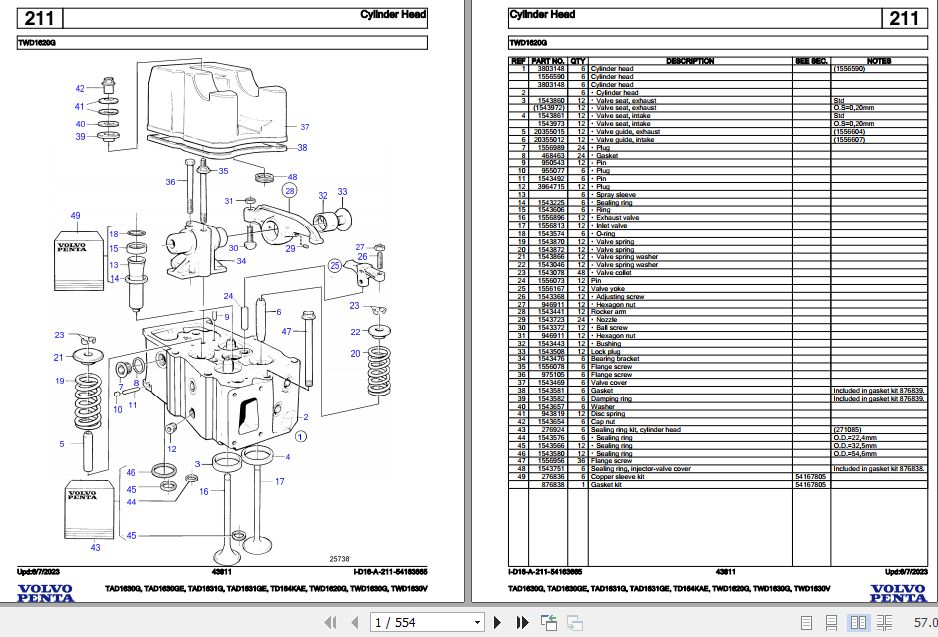
Task: Click part number 1556956 for flange screw
Action: [551, 461]
